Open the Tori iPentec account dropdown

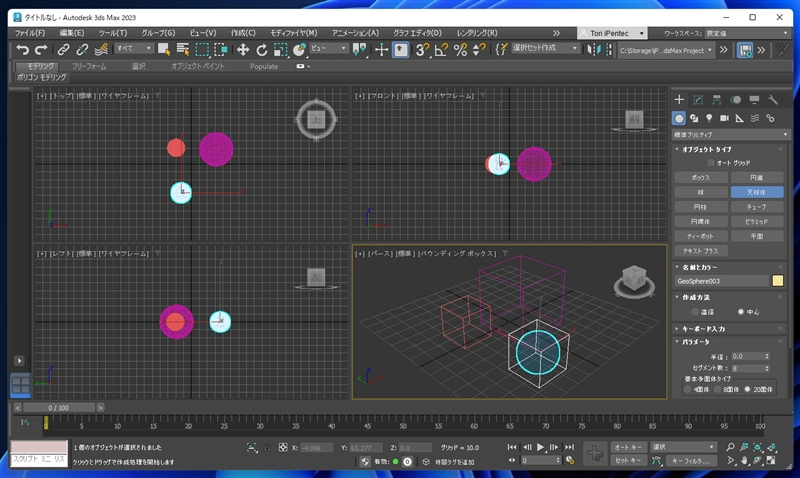click(612, 33)
